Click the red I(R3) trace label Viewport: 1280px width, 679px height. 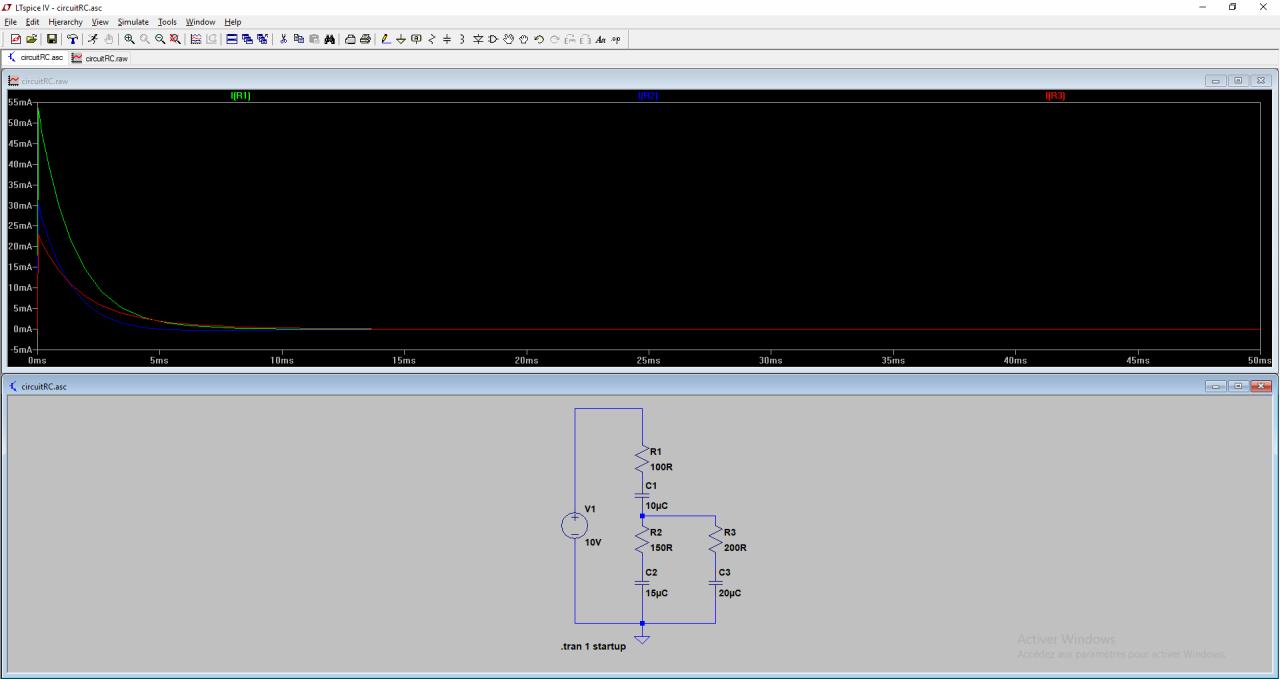coord(1054,96)
